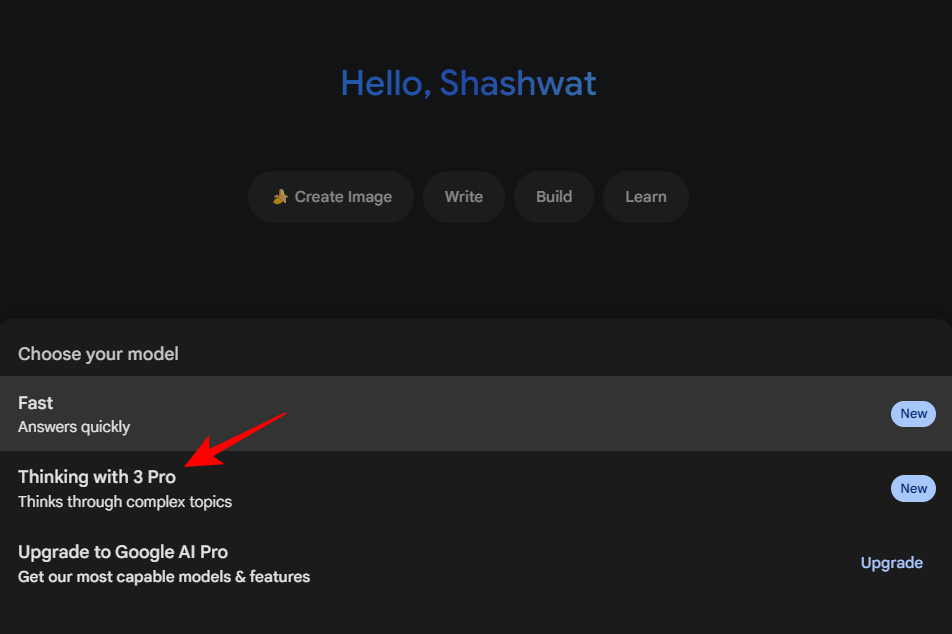Screen dimensions: 952x634
Task: Select the Write suggestion chip
Action: pos(464,197)
